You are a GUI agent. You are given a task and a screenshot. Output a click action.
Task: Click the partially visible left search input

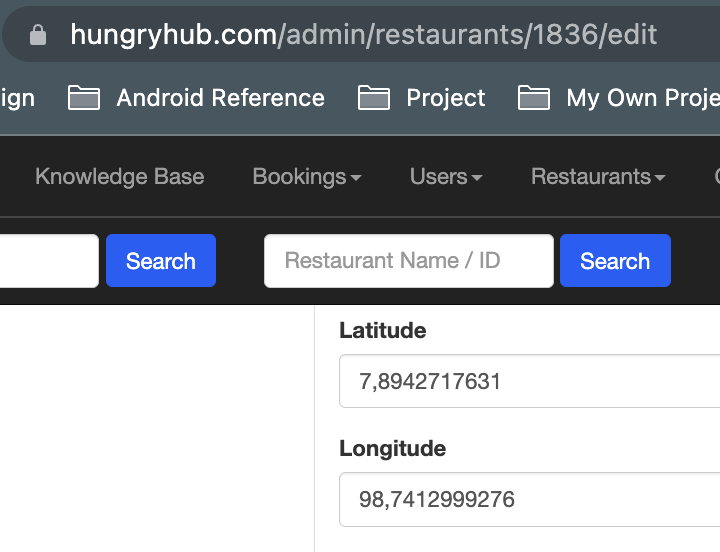point(48,261)
